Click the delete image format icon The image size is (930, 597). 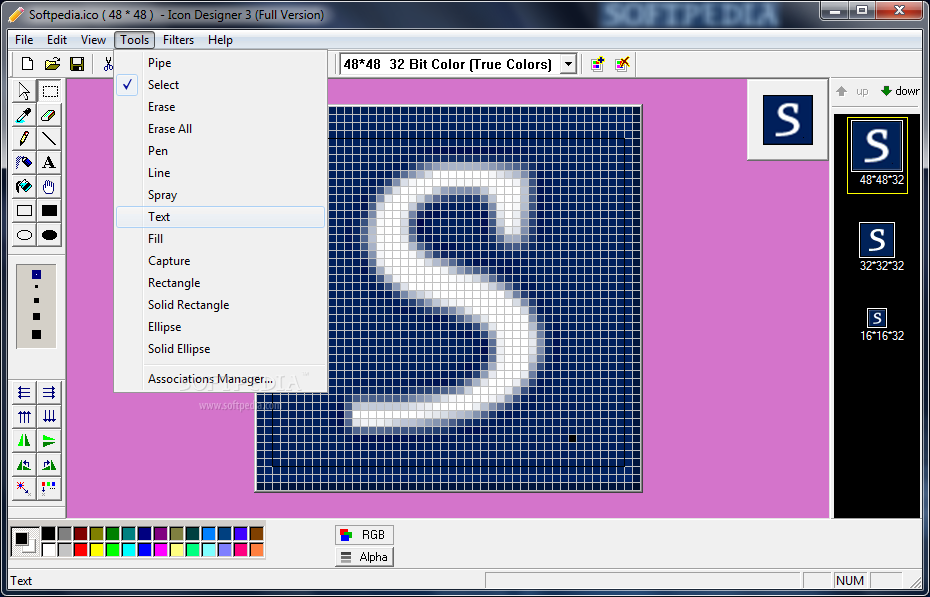622,64
